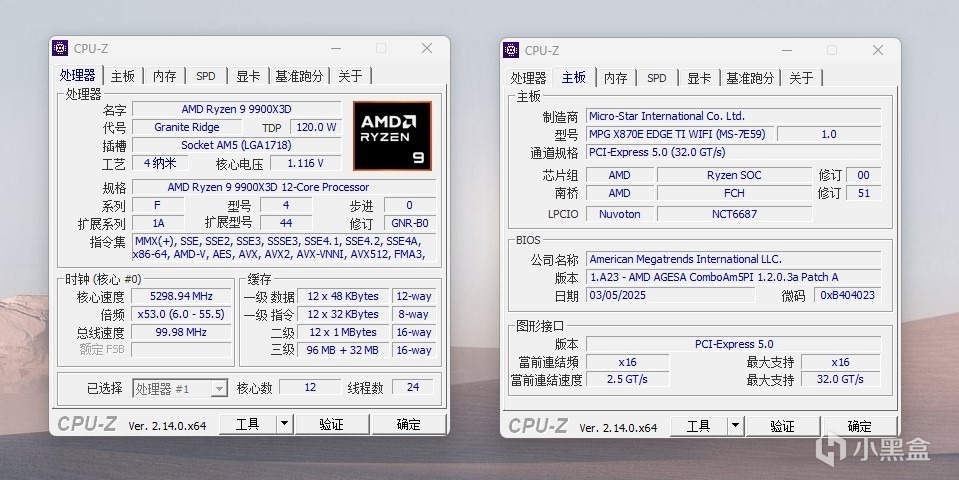This screenshot has height=480, width=959.
Task: Click the name field AMD Ryzen 9 9900X3D
Action: pos(237,109)
